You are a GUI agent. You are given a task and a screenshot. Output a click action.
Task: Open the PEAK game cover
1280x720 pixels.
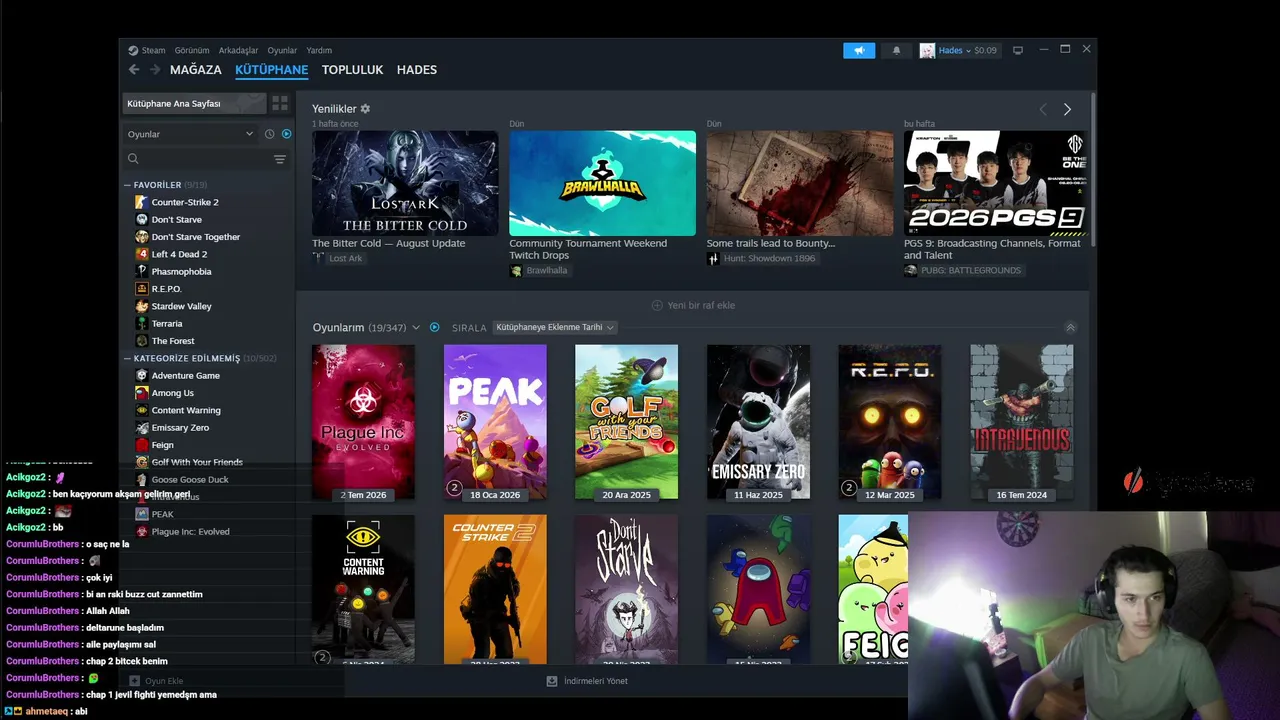point(495,422)
